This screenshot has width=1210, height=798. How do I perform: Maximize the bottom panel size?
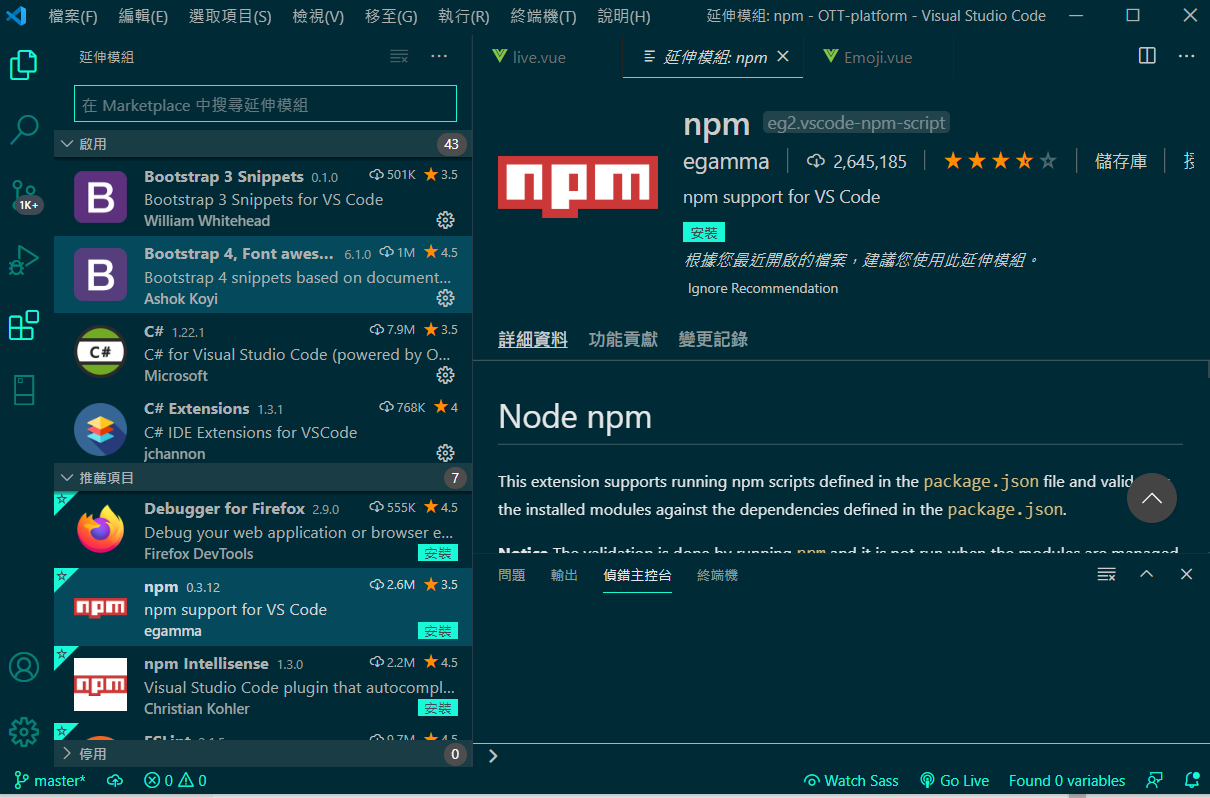click(1147, 574)
